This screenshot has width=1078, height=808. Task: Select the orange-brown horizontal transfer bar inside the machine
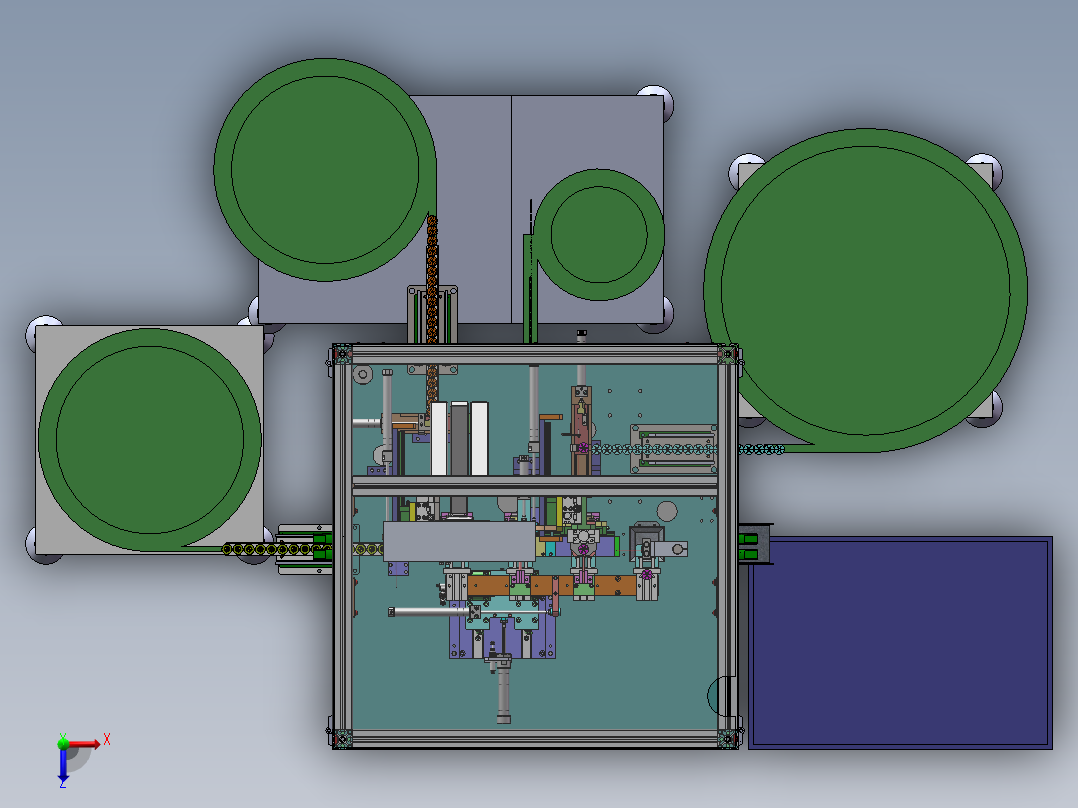(552, 586)
